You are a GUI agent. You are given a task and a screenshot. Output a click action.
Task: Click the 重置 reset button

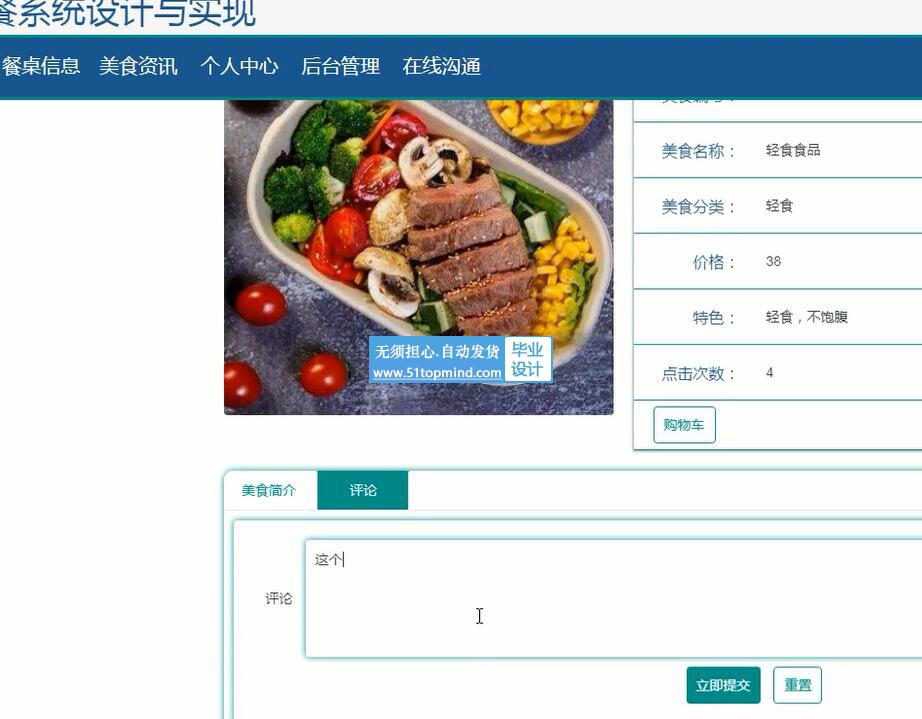click(797, 685)
